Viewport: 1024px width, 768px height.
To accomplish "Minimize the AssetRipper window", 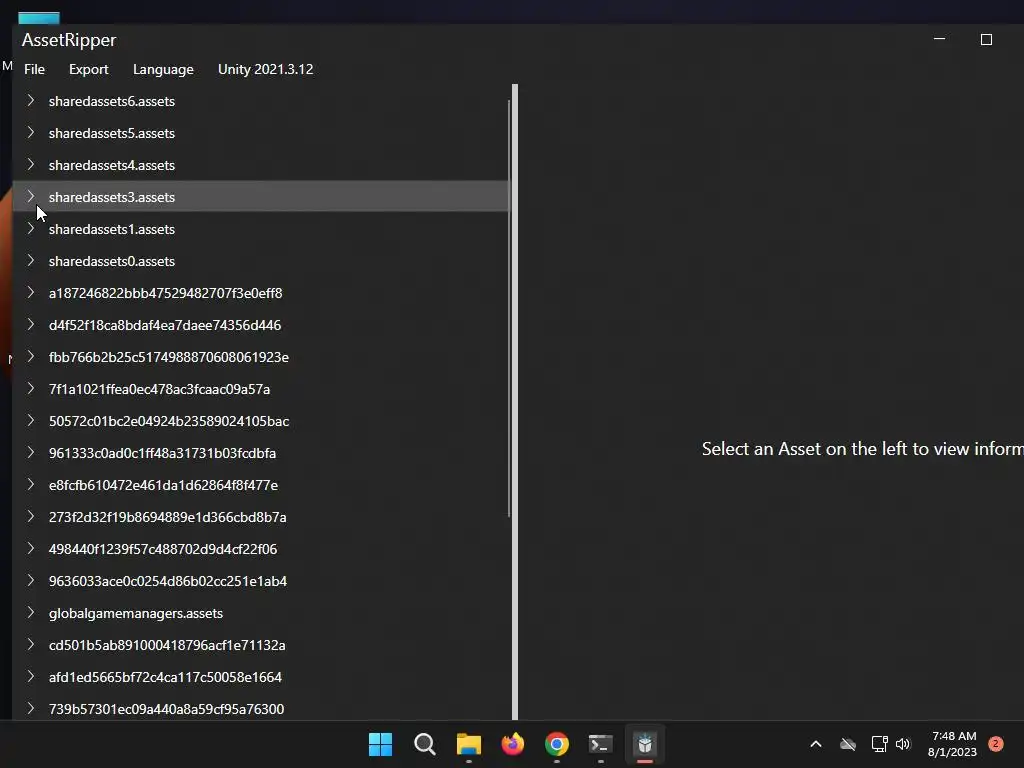I will 939,39.
